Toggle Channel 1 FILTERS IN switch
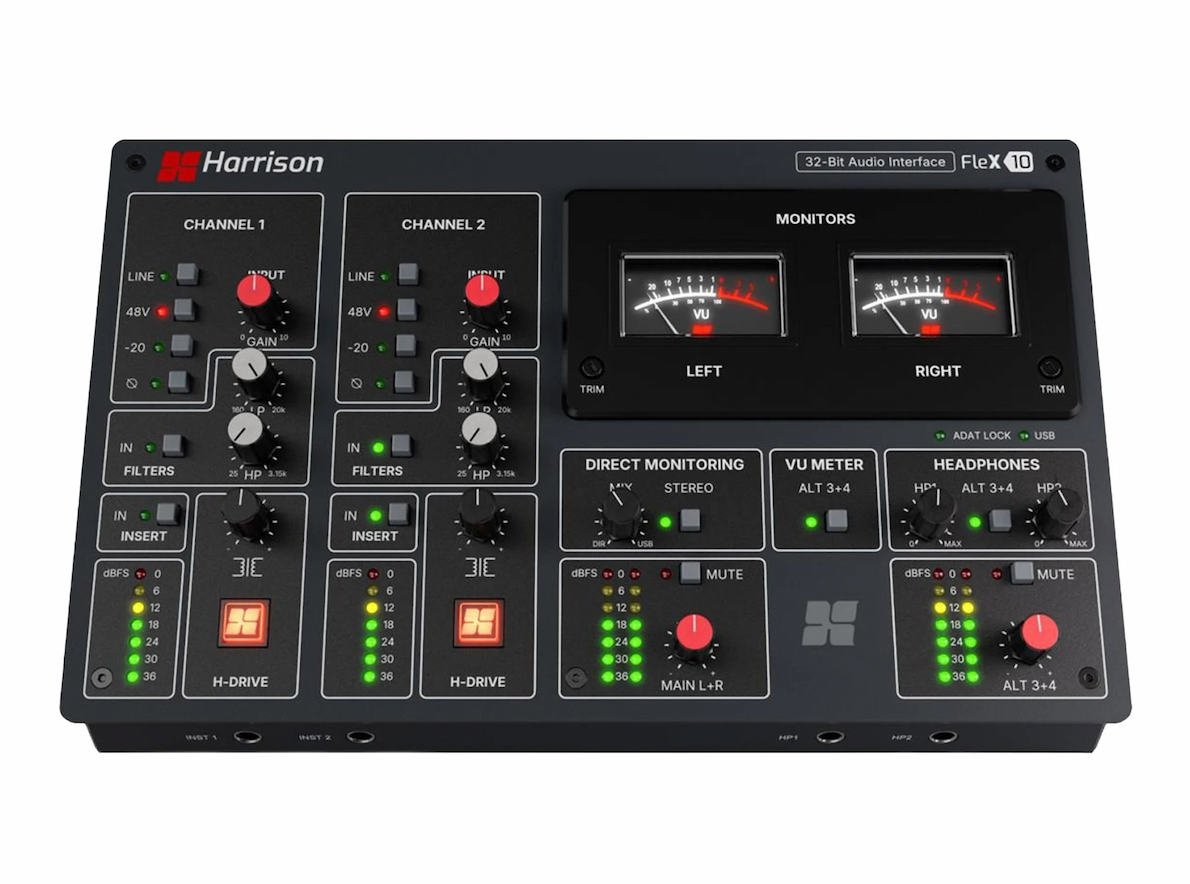Screen dimensions: 1190x884 [x=173, y=445]
